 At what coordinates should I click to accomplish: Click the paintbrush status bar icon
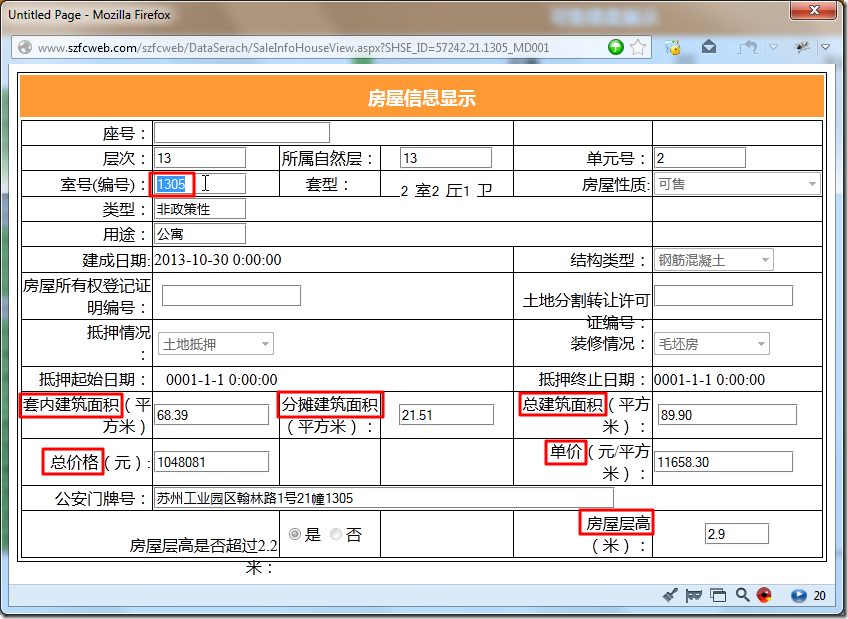click(670, 595)
